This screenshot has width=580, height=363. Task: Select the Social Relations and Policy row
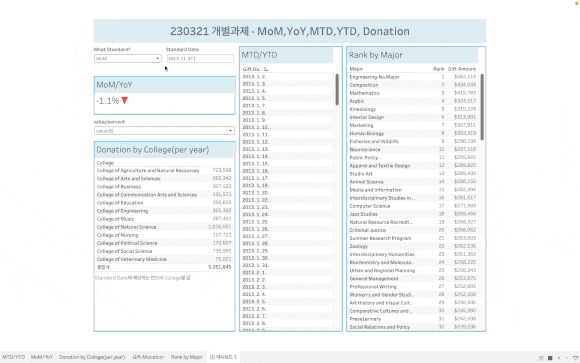pos(413,327)
